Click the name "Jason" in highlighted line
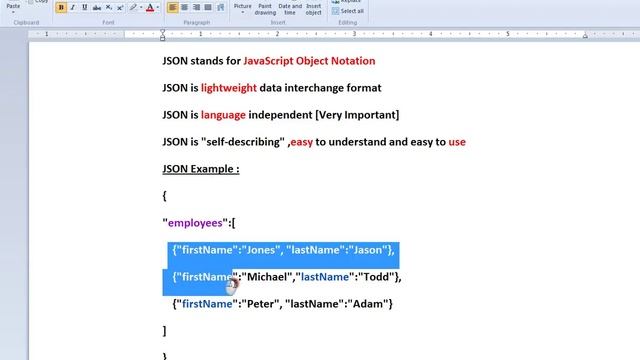This screenshot has width=640, height=360. coord(368,250)
